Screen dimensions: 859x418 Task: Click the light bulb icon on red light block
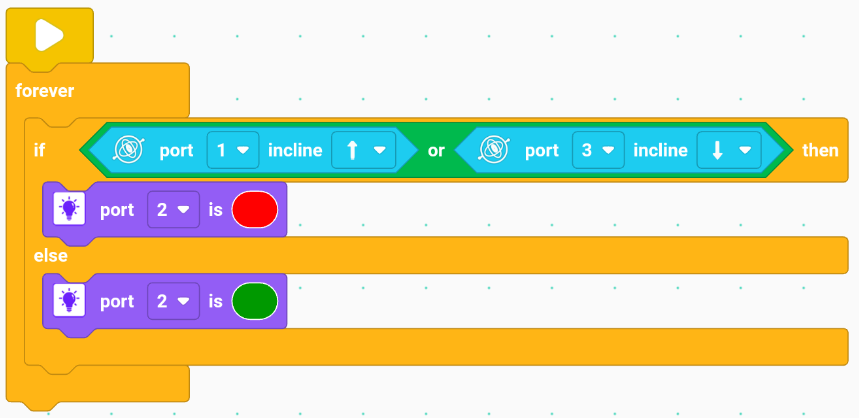coord(69,209)
